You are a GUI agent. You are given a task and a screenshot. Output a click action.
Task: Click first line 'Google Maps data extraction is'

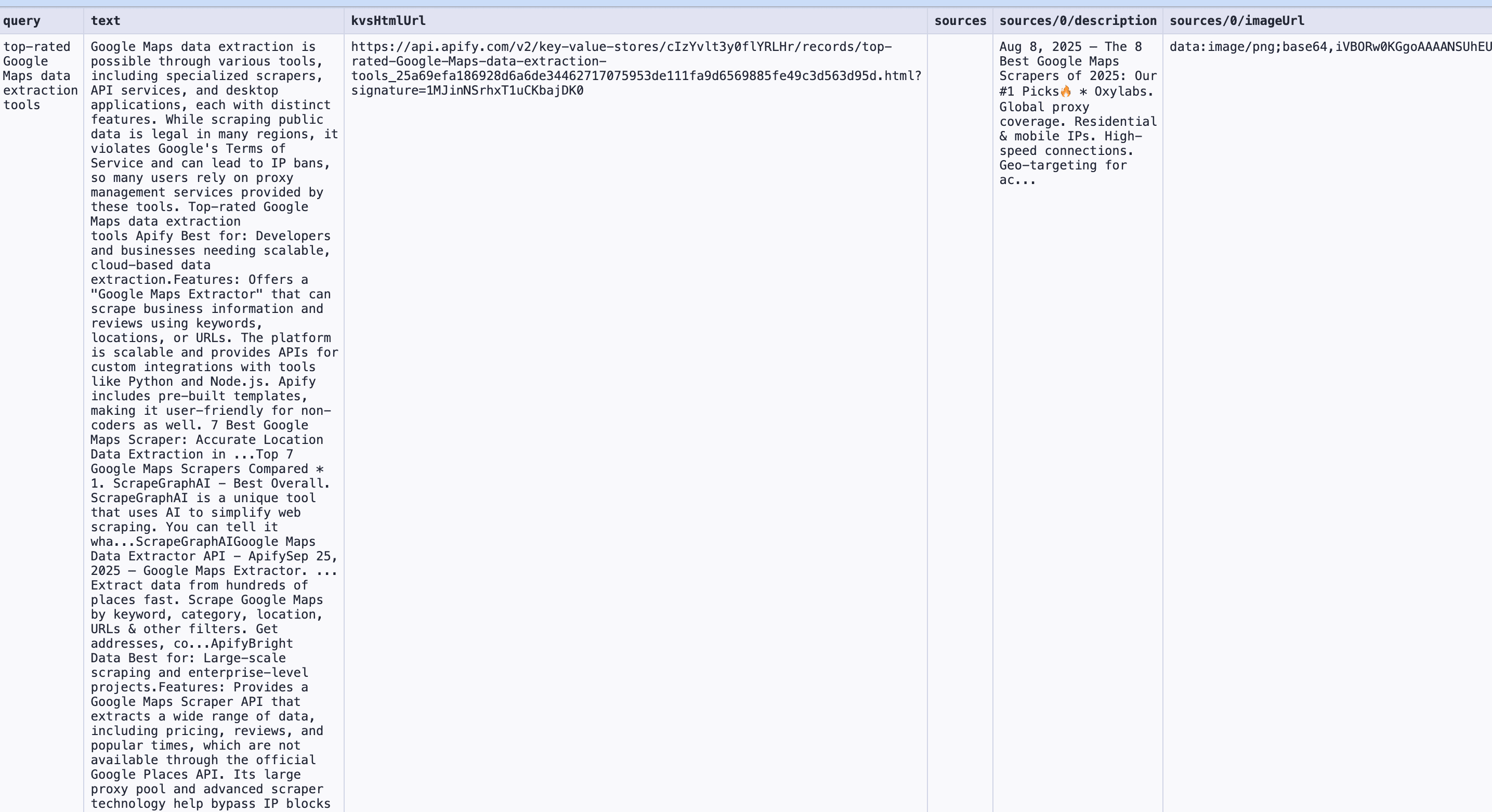[x=203, y=47]
